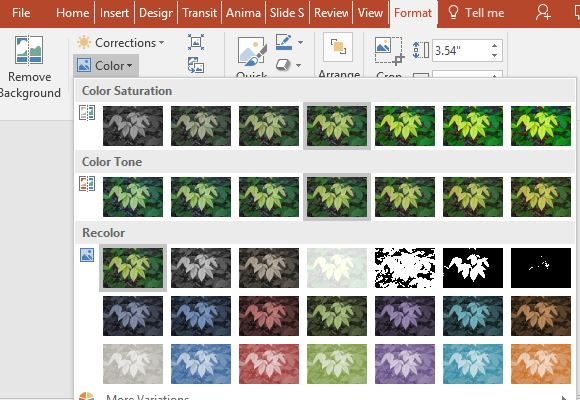This screenshot has width=580, height=400.
Task: Click the Share person icon
Action: 543,13
